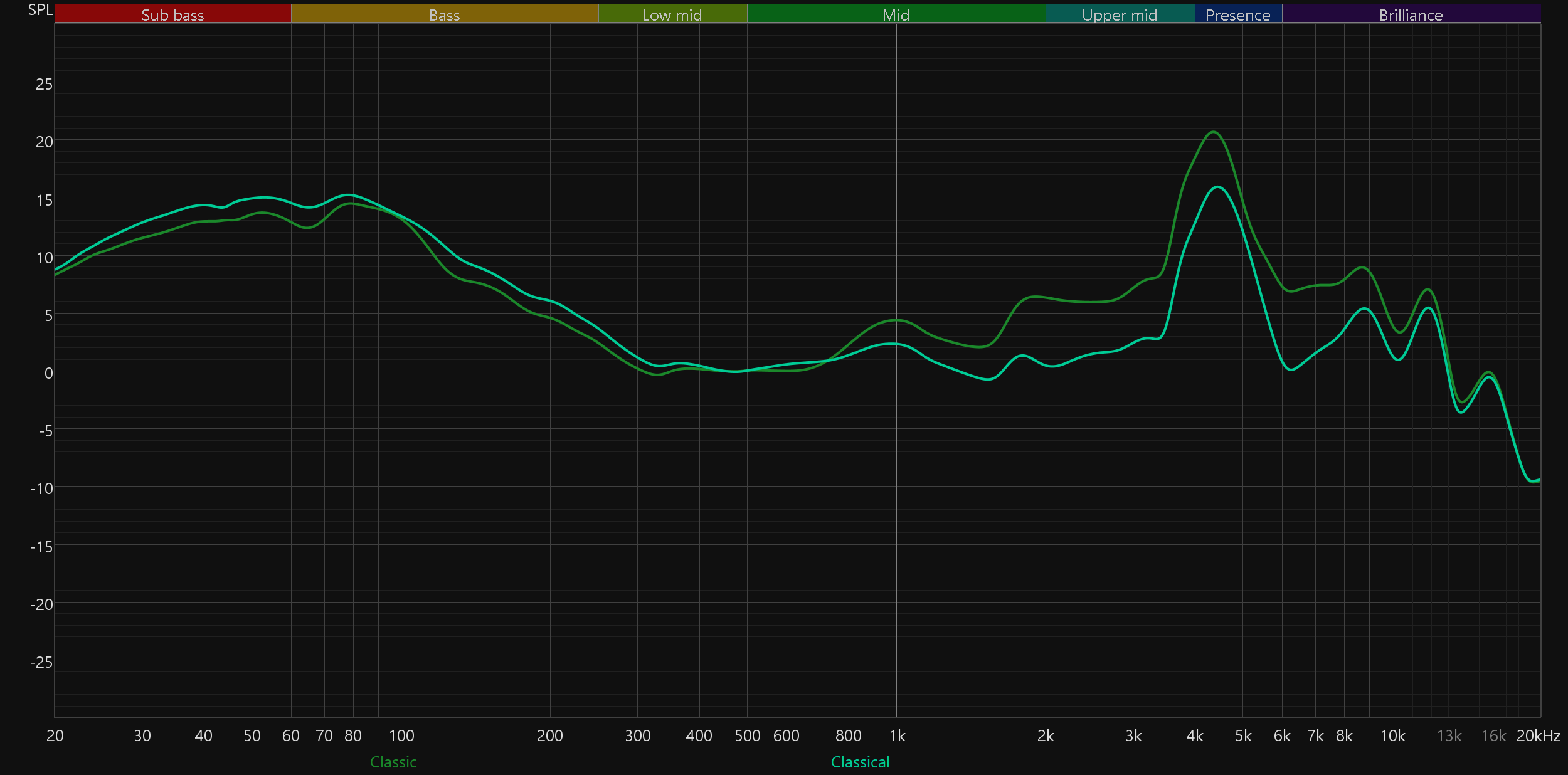1568x775 pixels.
Task: Toggle the Classic curve legend entry
Action: pyautogui.click(x=393, y=762)
